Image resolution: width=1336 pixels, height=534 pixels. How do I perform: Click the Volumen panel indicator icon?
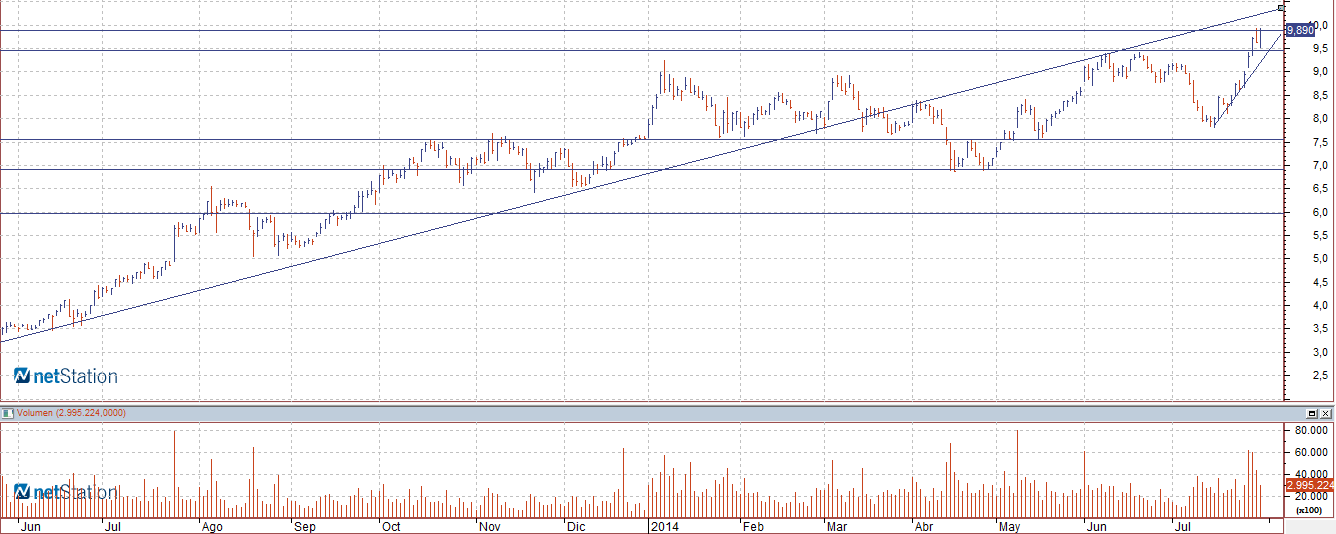pyautogui.click(x=6, y=412)
